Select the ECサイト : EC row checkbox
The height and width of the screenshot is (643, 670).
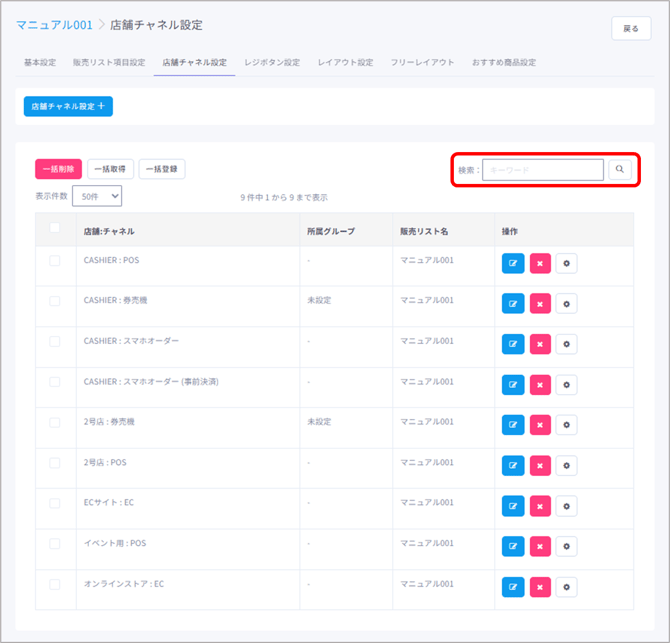point(55,503)
